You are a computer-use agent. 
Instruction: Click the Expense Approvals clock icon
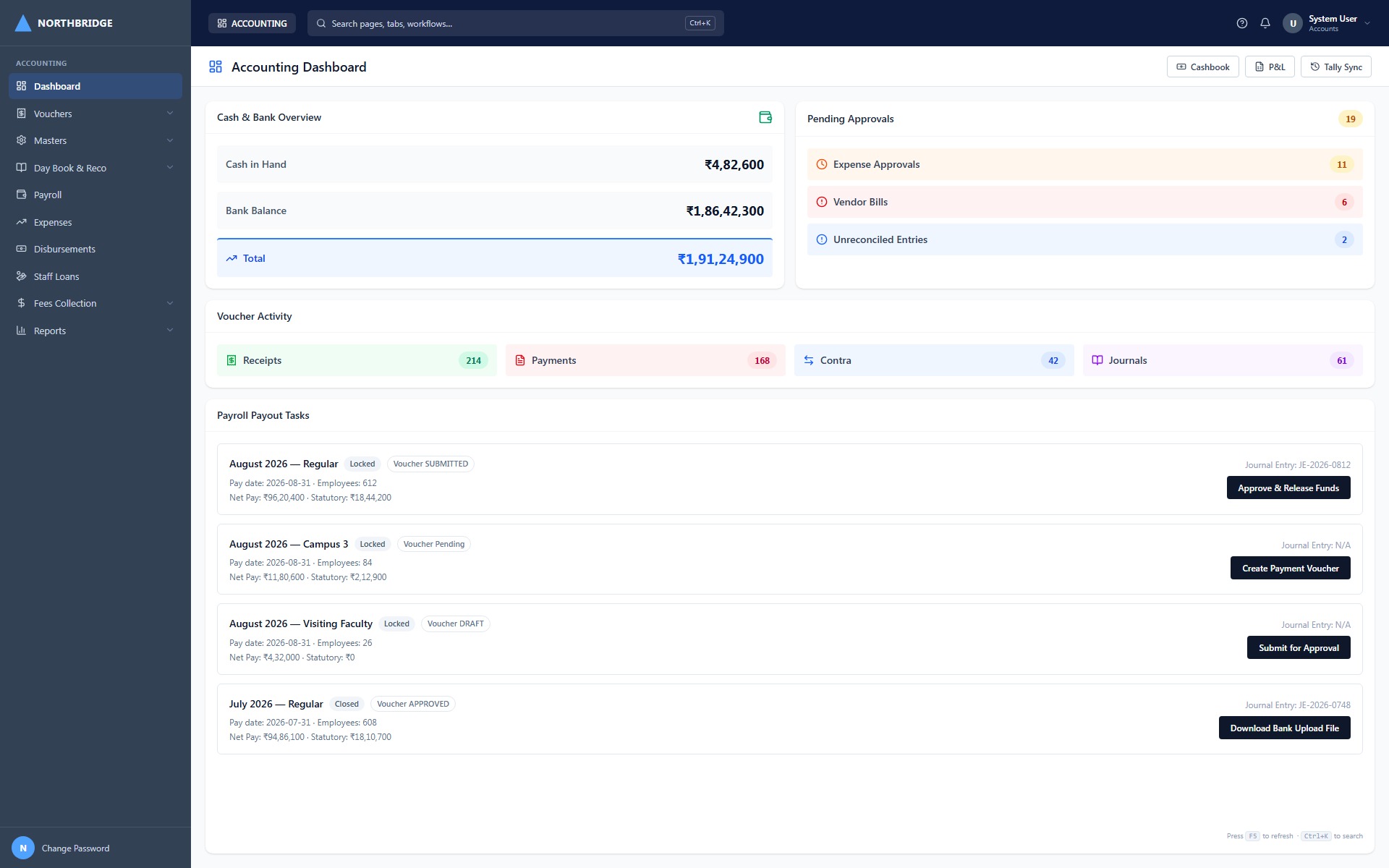822,164
